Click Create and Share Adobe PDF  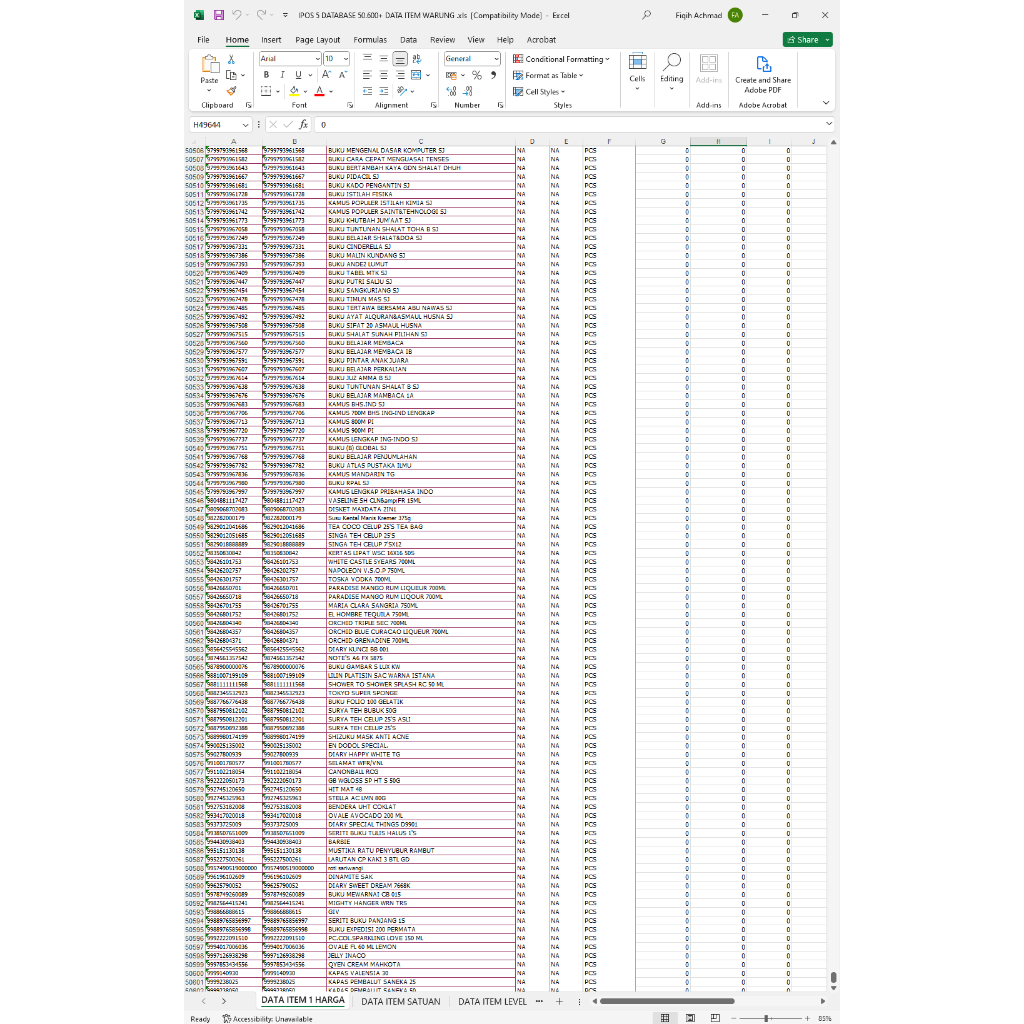click(763, 74)
